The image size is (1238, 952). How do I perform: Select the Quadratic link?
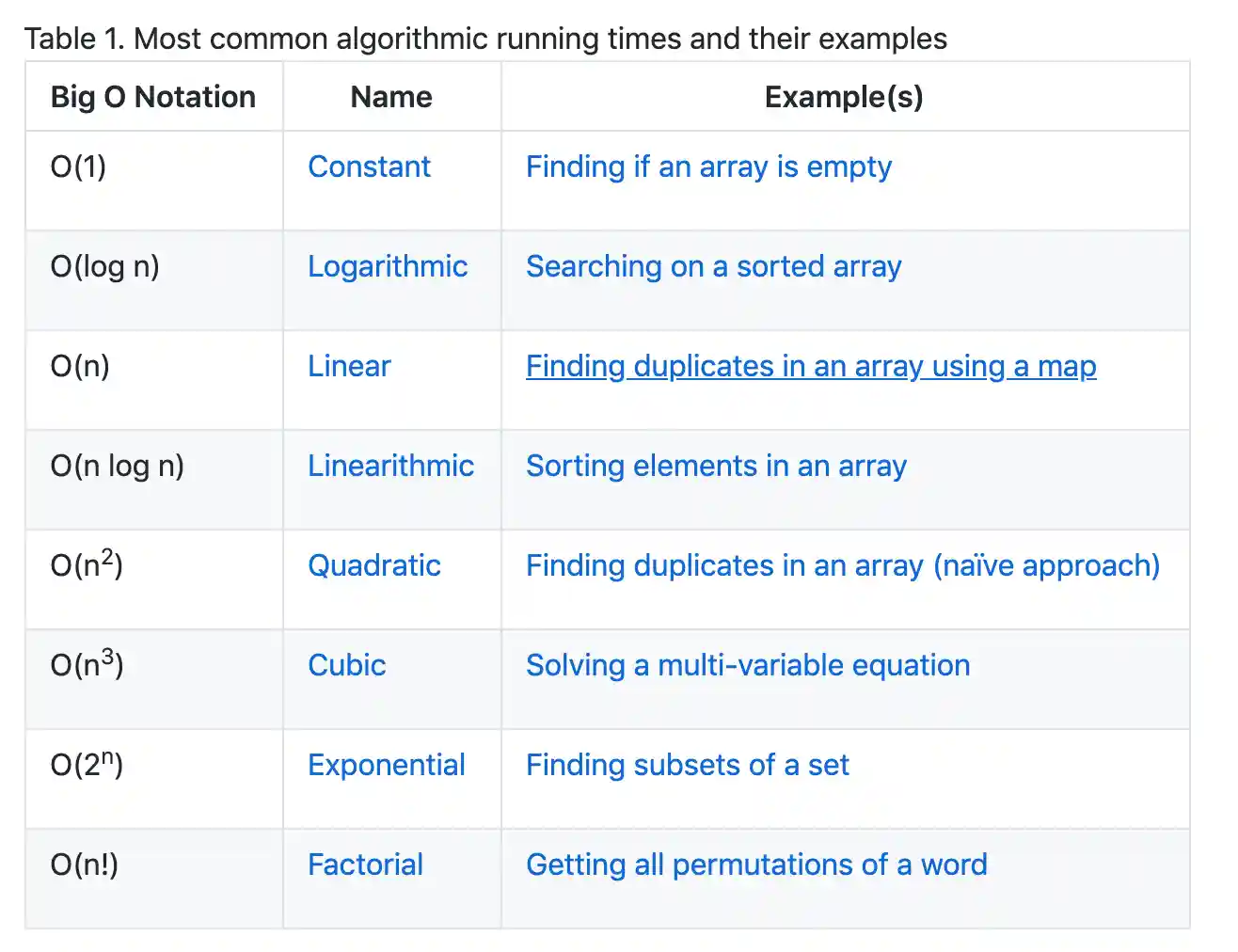[x=373, y=565]
